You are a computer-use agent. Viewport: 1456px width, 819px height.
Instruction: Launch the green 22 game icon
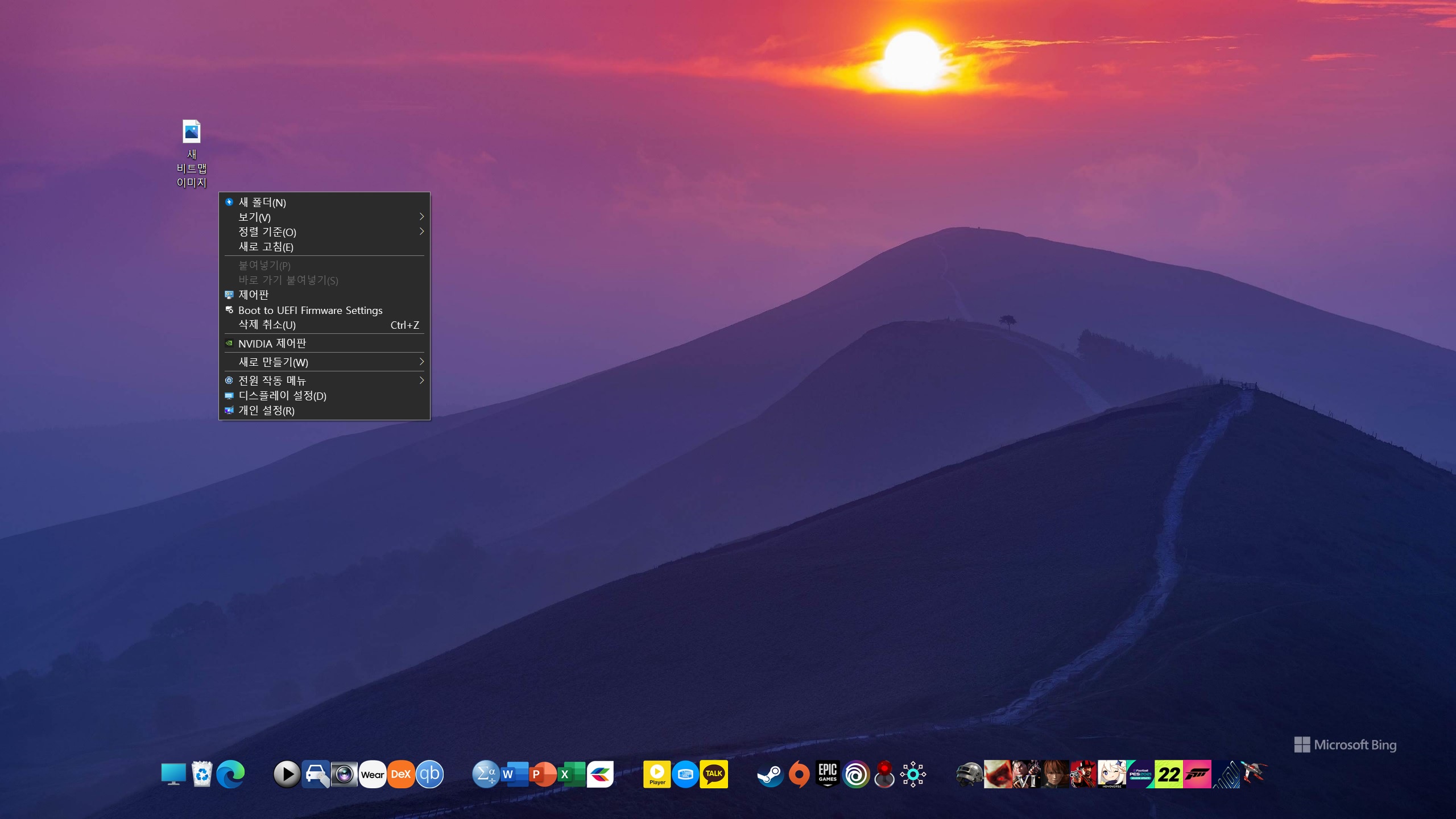pyautogui.click(x=1169, y=774)
